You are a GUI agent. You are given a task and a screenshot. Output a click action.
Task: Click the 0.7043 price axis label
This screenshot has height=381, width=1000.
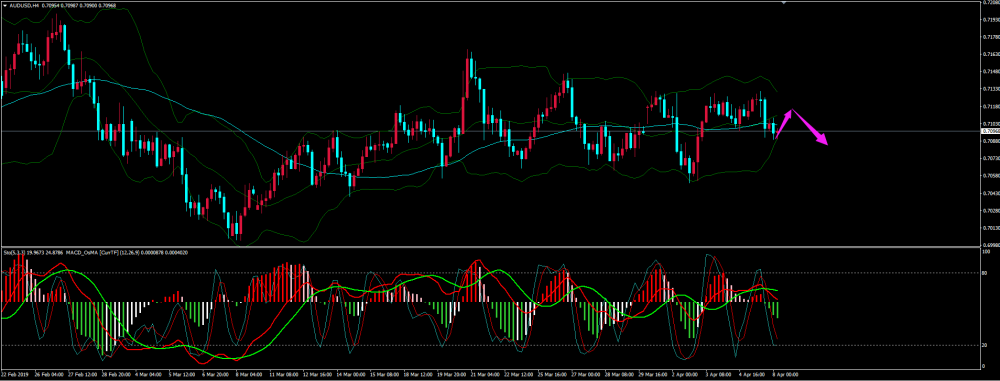point(990,193)
